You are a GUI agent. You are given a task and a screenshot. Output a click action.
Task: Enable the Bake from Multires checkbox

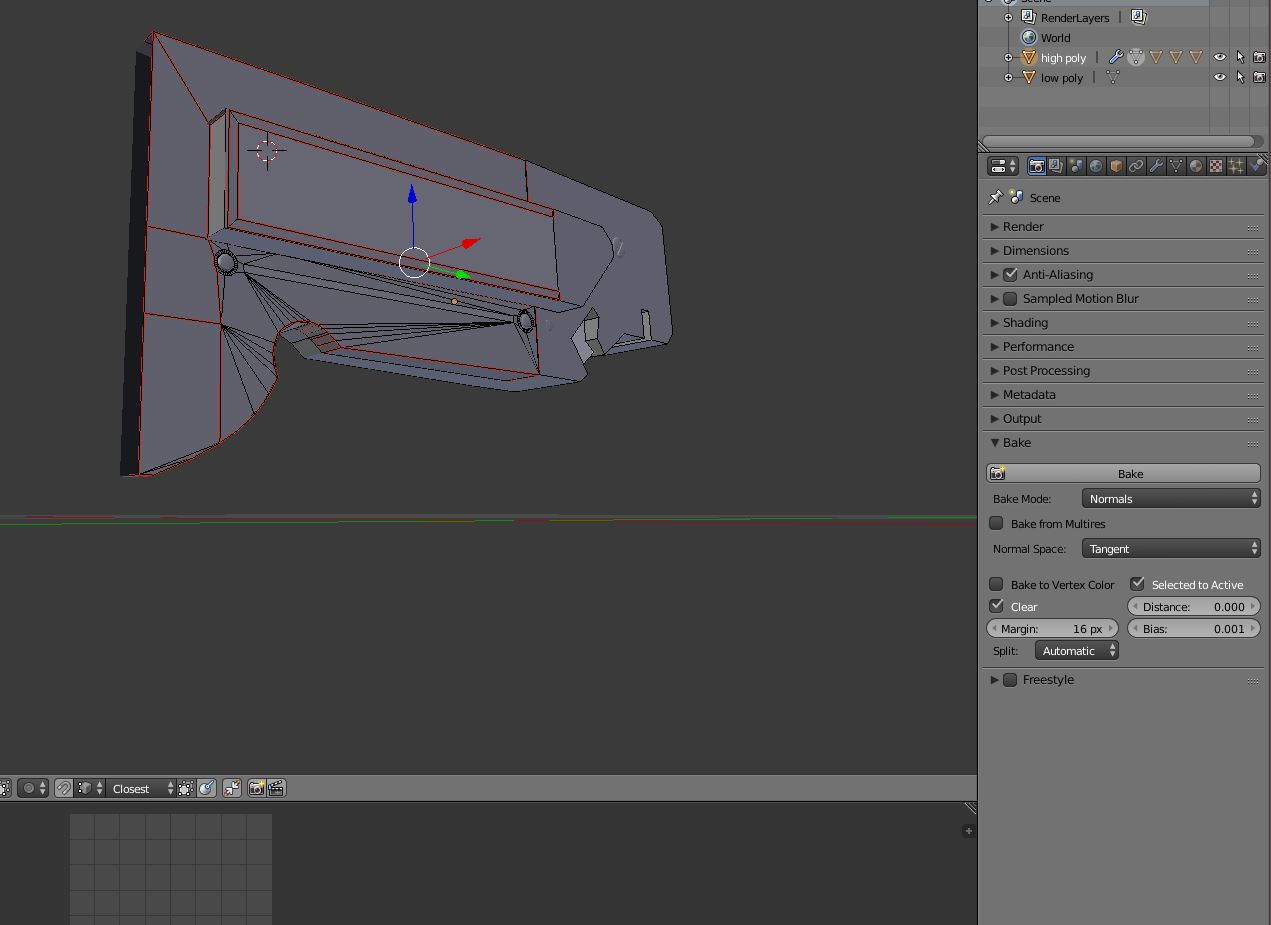point(996,524)
